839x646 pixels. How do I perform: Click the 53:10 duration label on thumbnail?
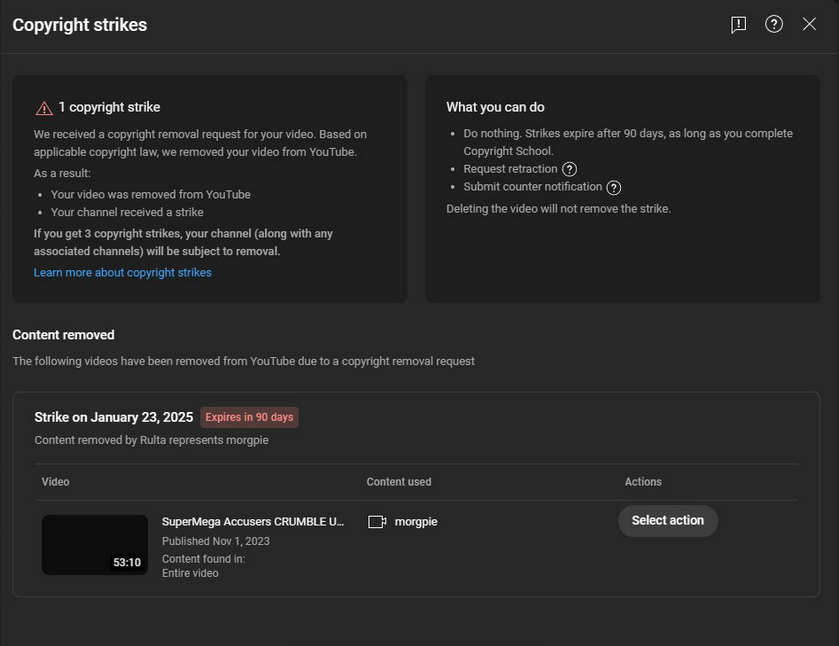(x=127, y=563)
